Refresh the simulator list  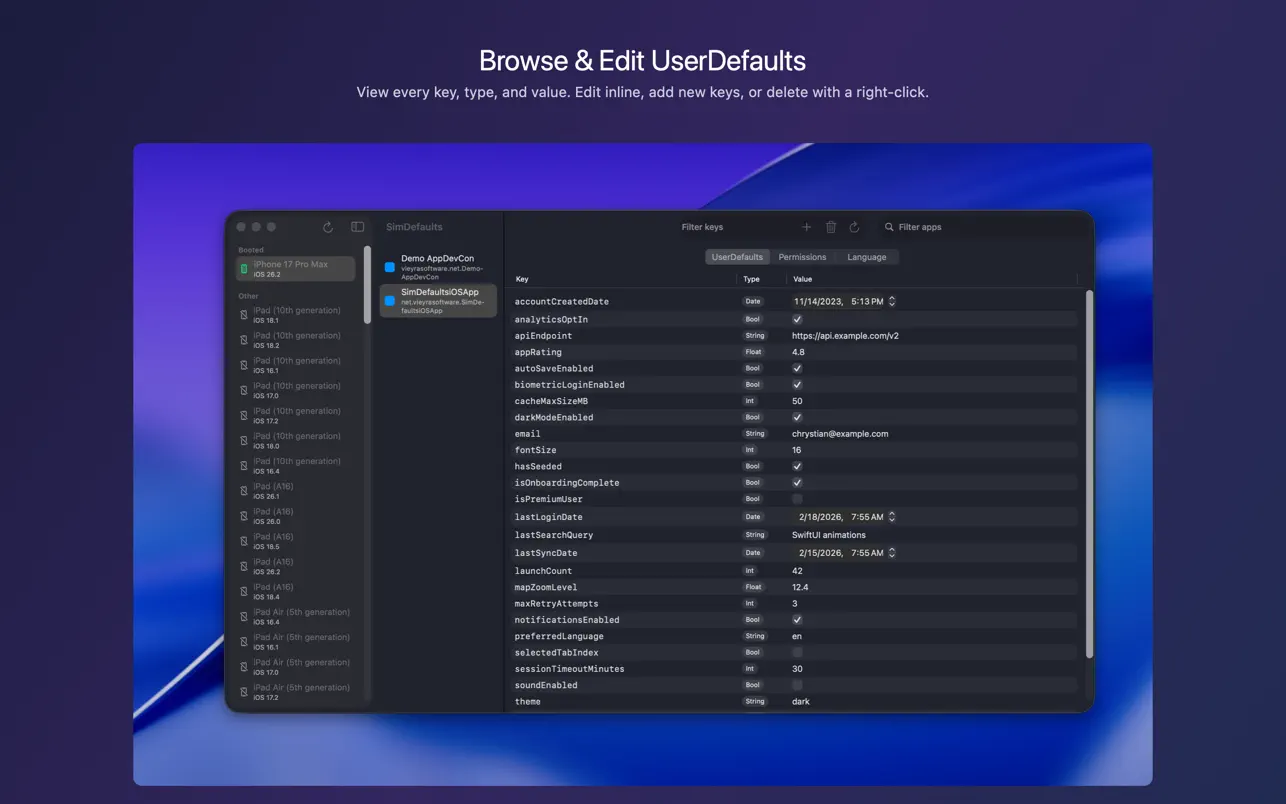tap(328, 227)
